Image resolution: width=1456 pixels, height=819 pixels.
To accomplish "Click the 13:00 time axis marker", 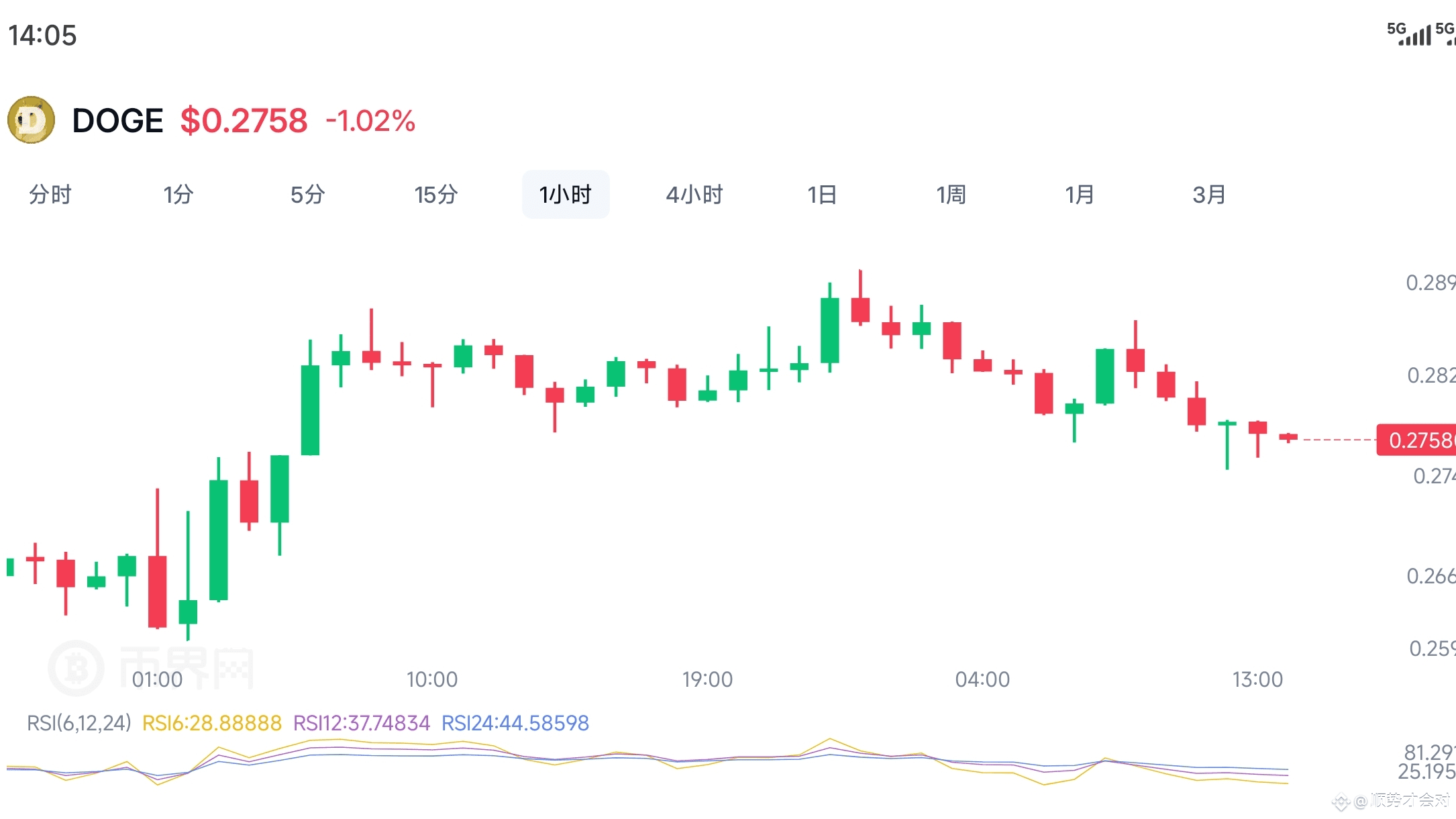I will pos(1257,679).
